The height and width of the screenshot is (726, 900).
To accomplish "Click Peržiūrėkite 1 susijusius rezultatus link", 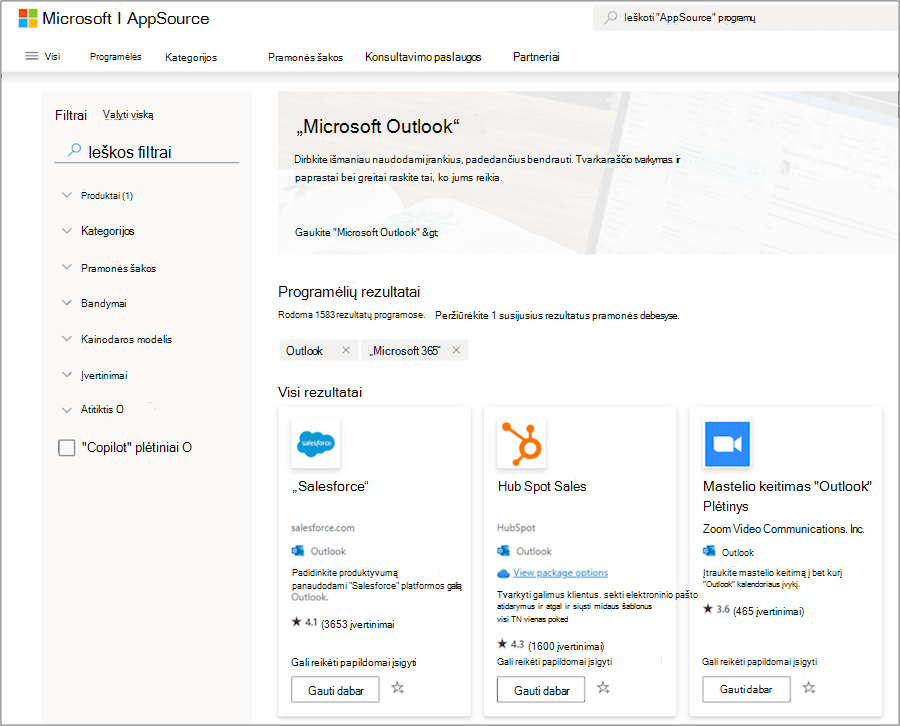I will pyautogui.click(x=557, y=316).
